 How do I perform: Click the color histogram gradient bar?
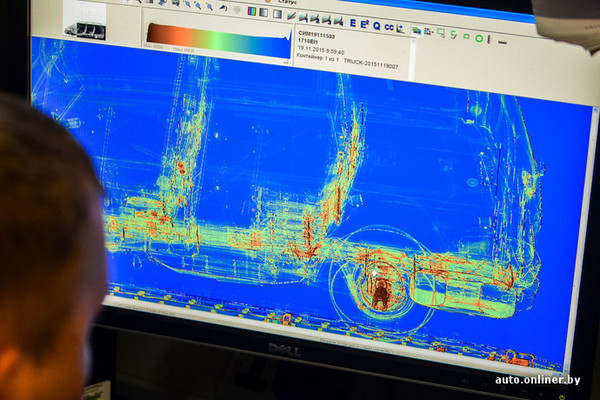coord(218,41)
